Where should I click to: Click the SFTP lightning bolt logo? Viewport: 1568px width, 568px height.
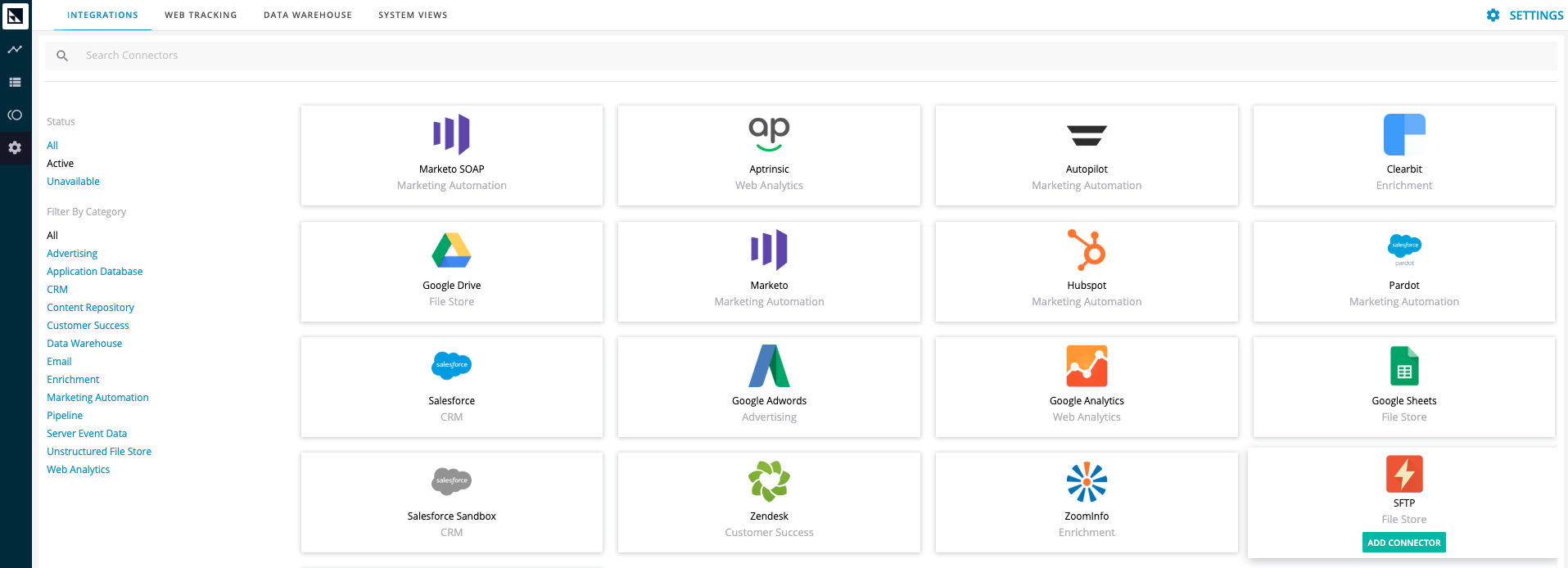1404,474
